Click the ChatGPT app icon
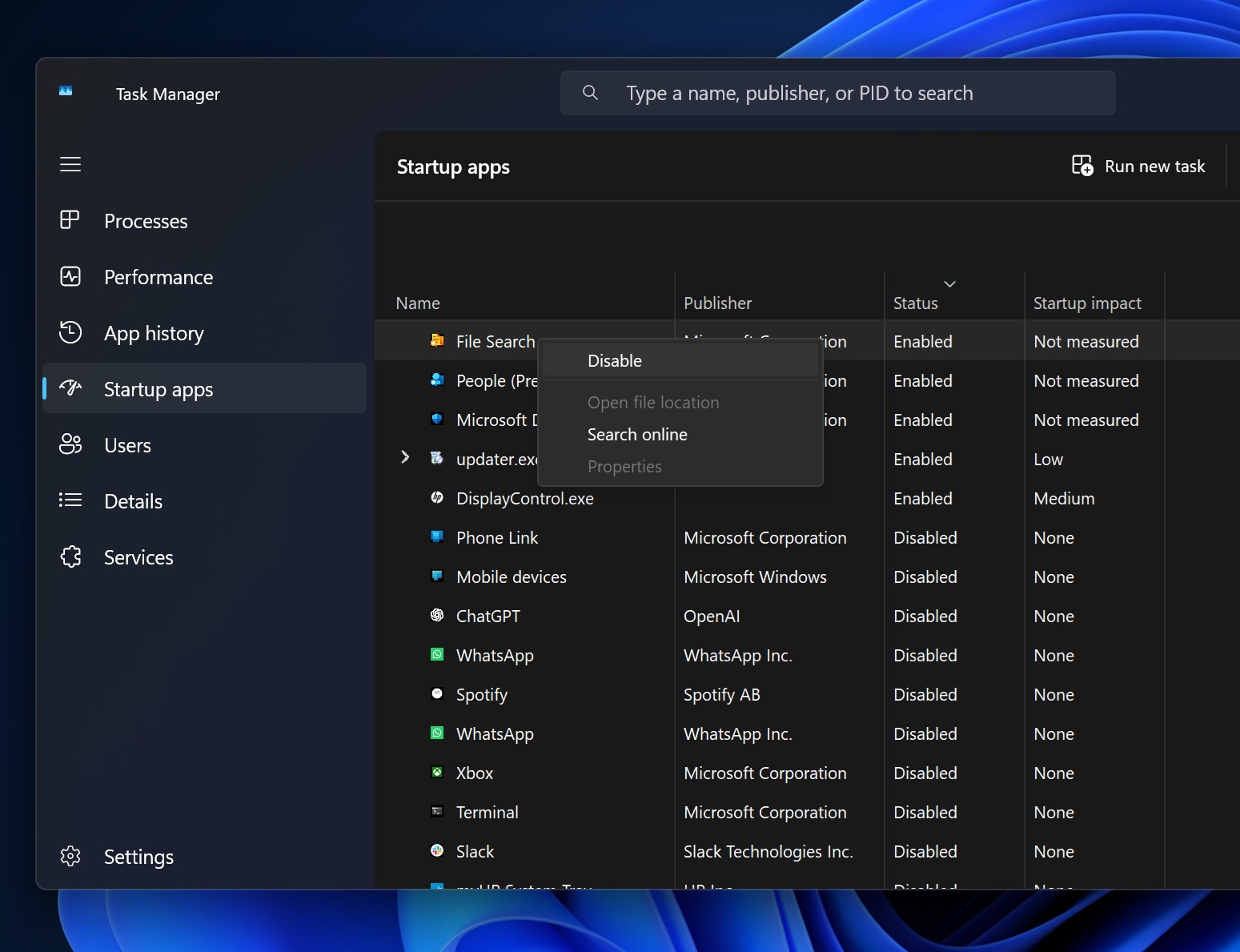 click(437, 615)
